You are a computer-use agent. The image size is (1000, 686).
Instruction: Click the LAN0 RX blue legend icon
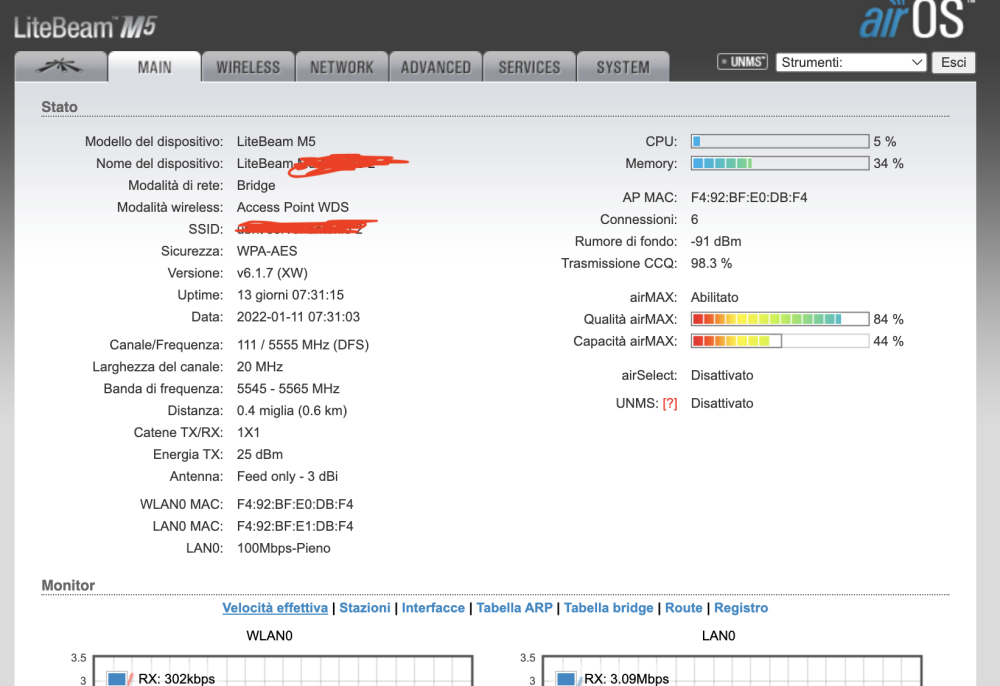pyautogui.click(x=565, y=679)
